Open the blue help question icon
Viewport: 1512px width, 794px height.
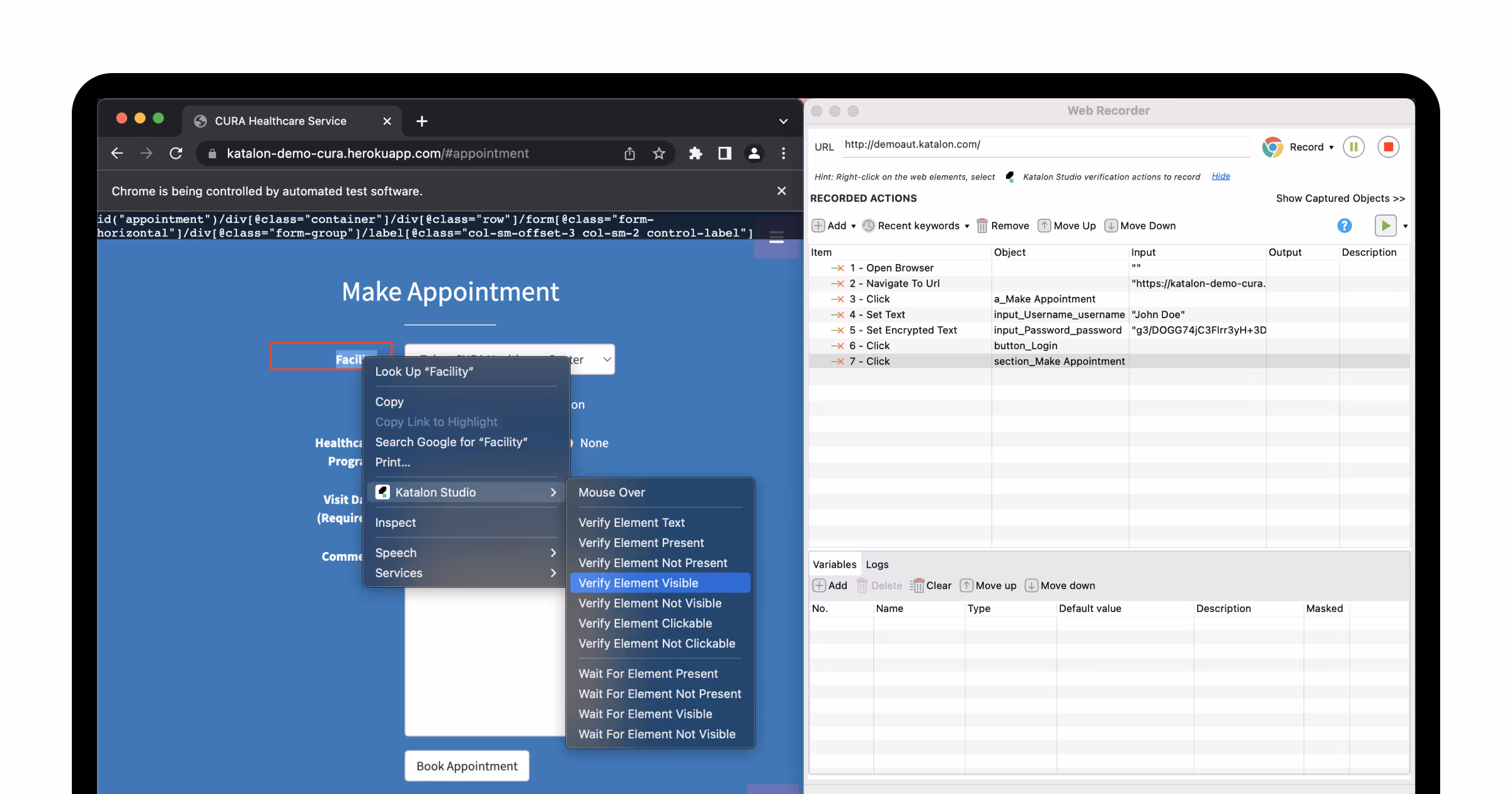pos(1344,226)
